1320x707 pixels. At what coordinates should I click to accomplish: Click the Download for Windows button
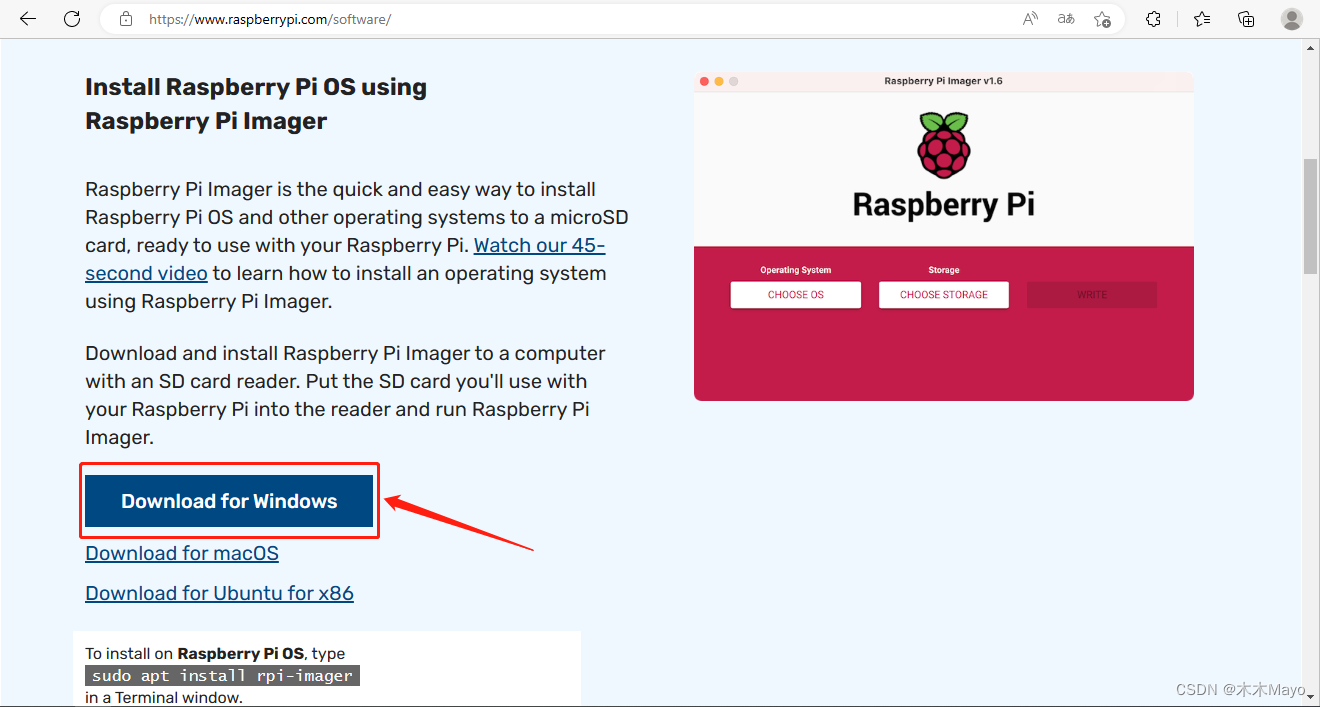coord(229,501)
